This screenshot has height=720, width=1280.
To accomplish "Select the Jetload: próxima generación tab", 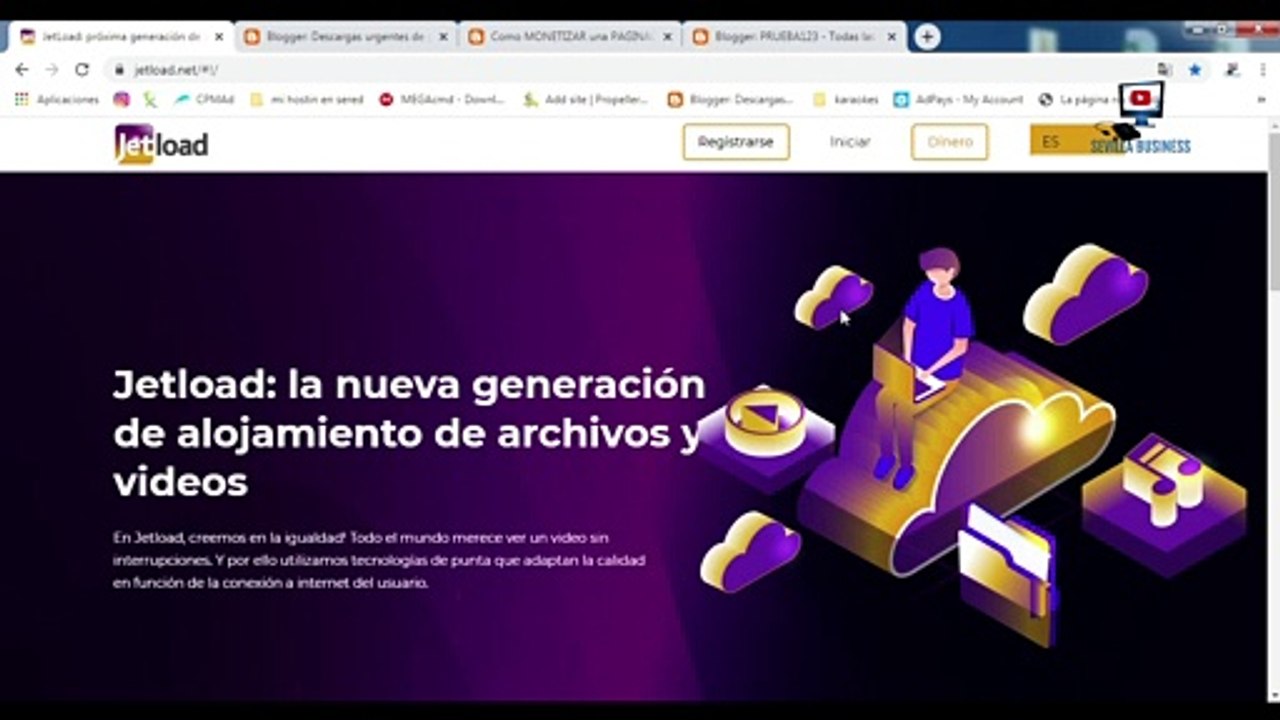I will point(120,37).
